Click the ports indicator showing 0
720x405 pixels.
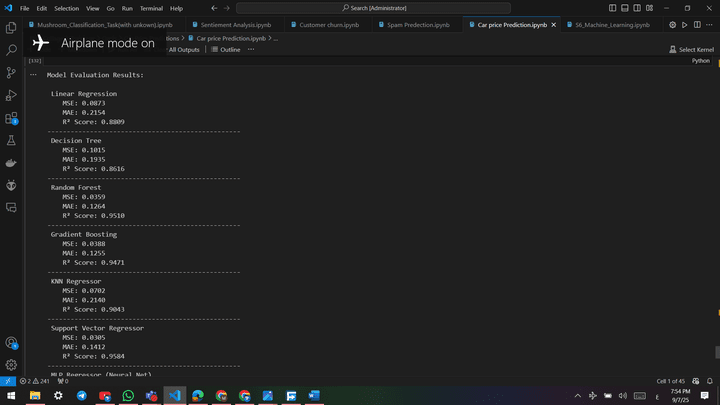pyautogui.click(x=63, y=381)
